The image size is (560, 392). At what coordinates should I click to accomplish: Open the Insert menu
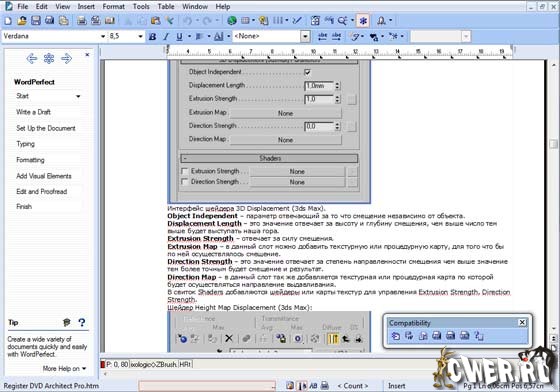(x=86, y=7)
